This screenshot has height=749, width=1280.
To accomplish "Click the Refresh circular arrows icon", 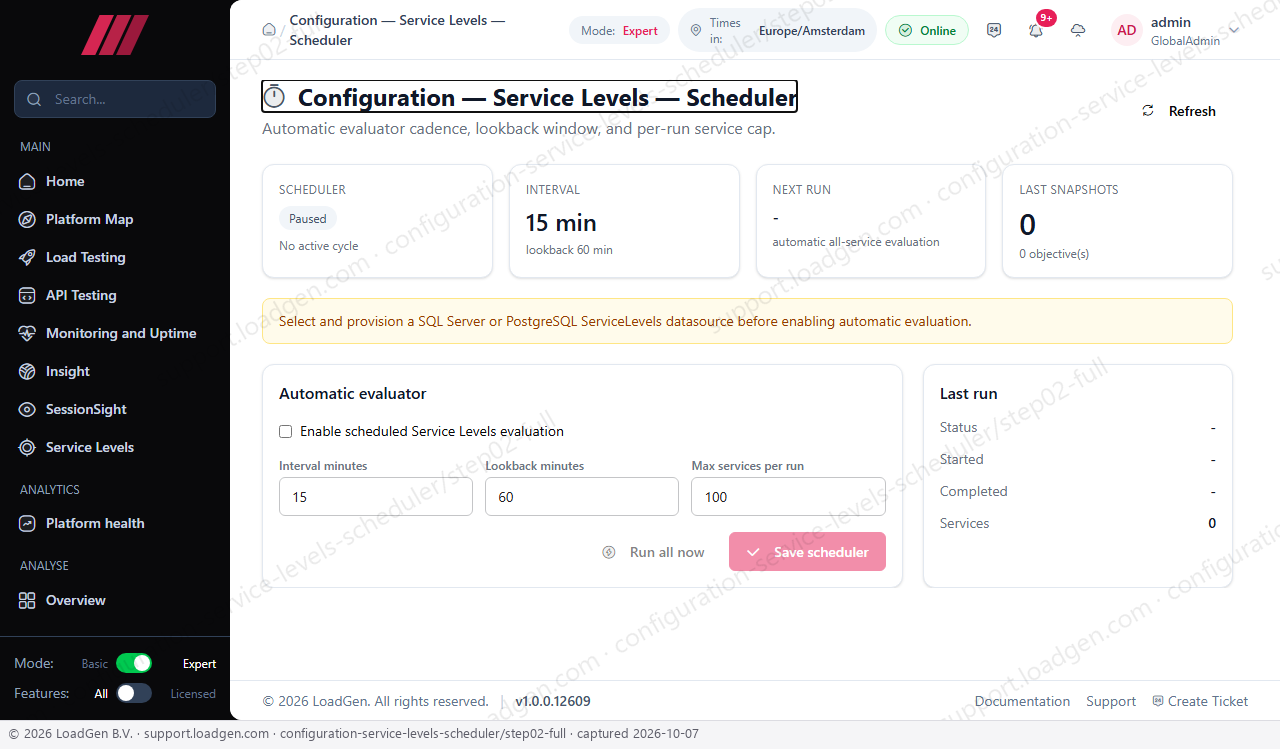I will pyautogui.click(x=1148, y=111).
